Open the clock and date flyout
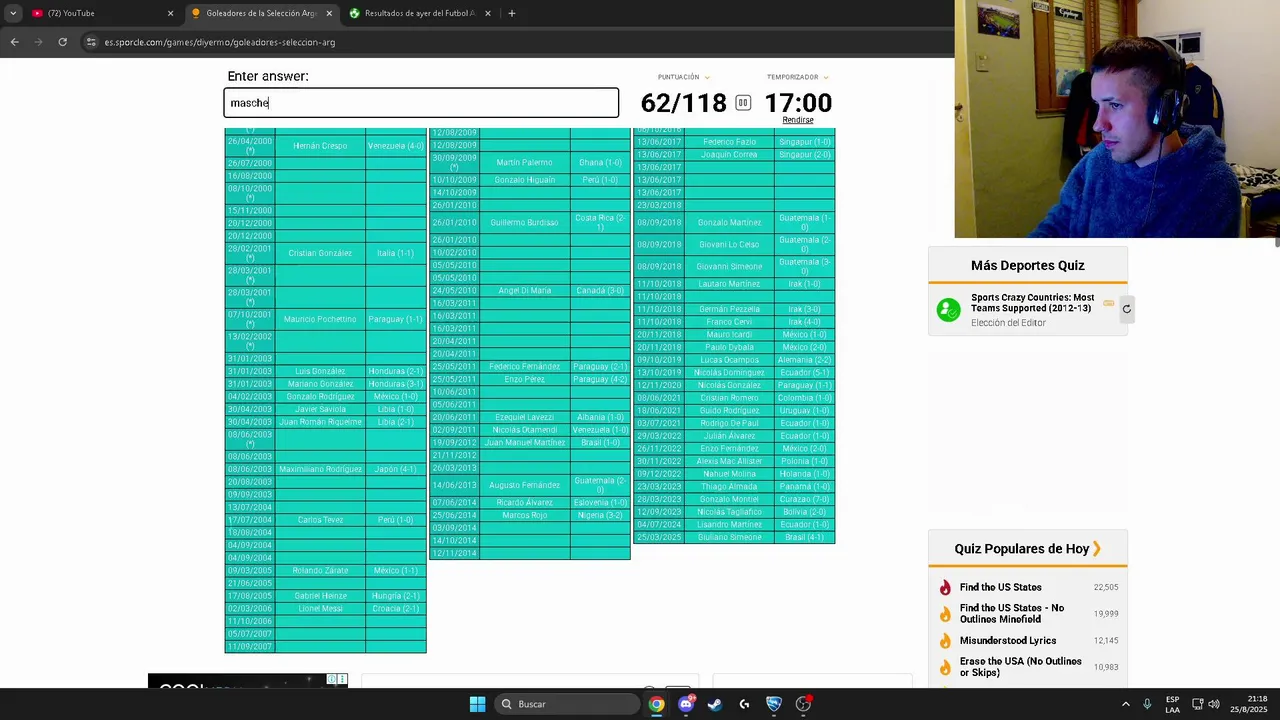Image resolution: width=1280 pixels, height=720 pixels. (x=1250, y=704)
